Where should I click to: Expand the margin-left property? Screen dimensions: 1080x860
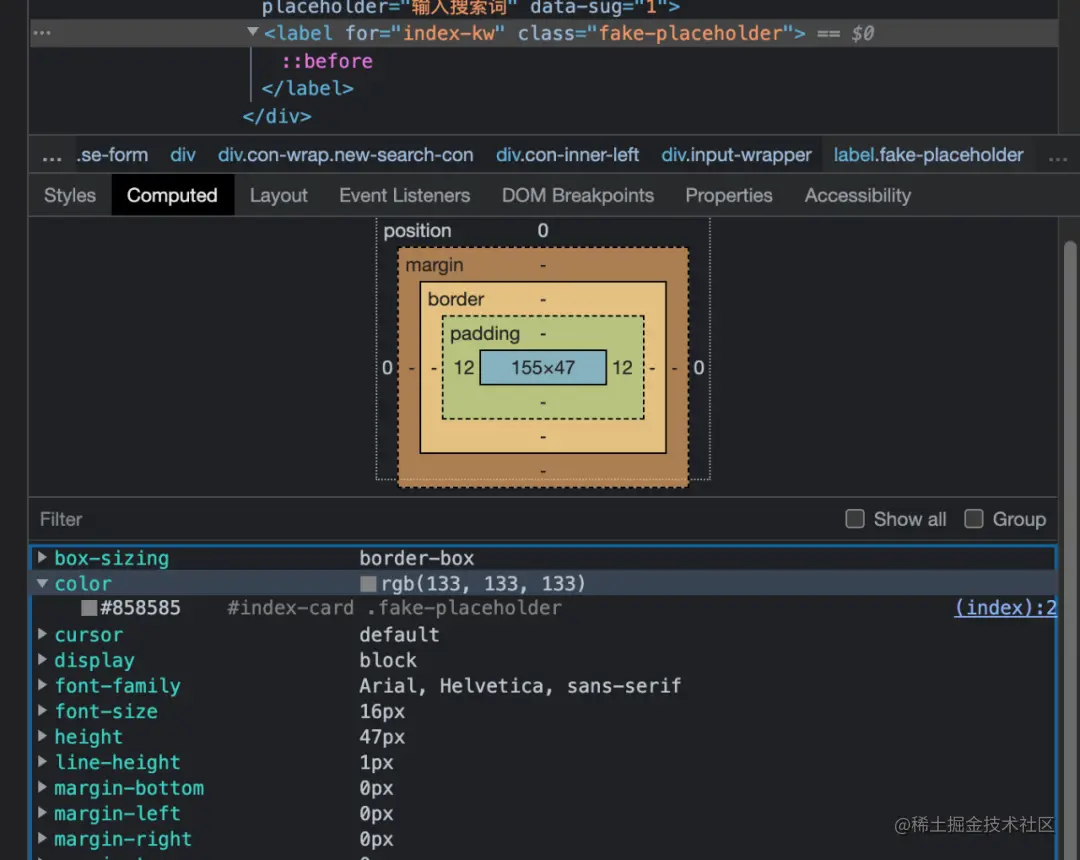(x=43, y=812)
